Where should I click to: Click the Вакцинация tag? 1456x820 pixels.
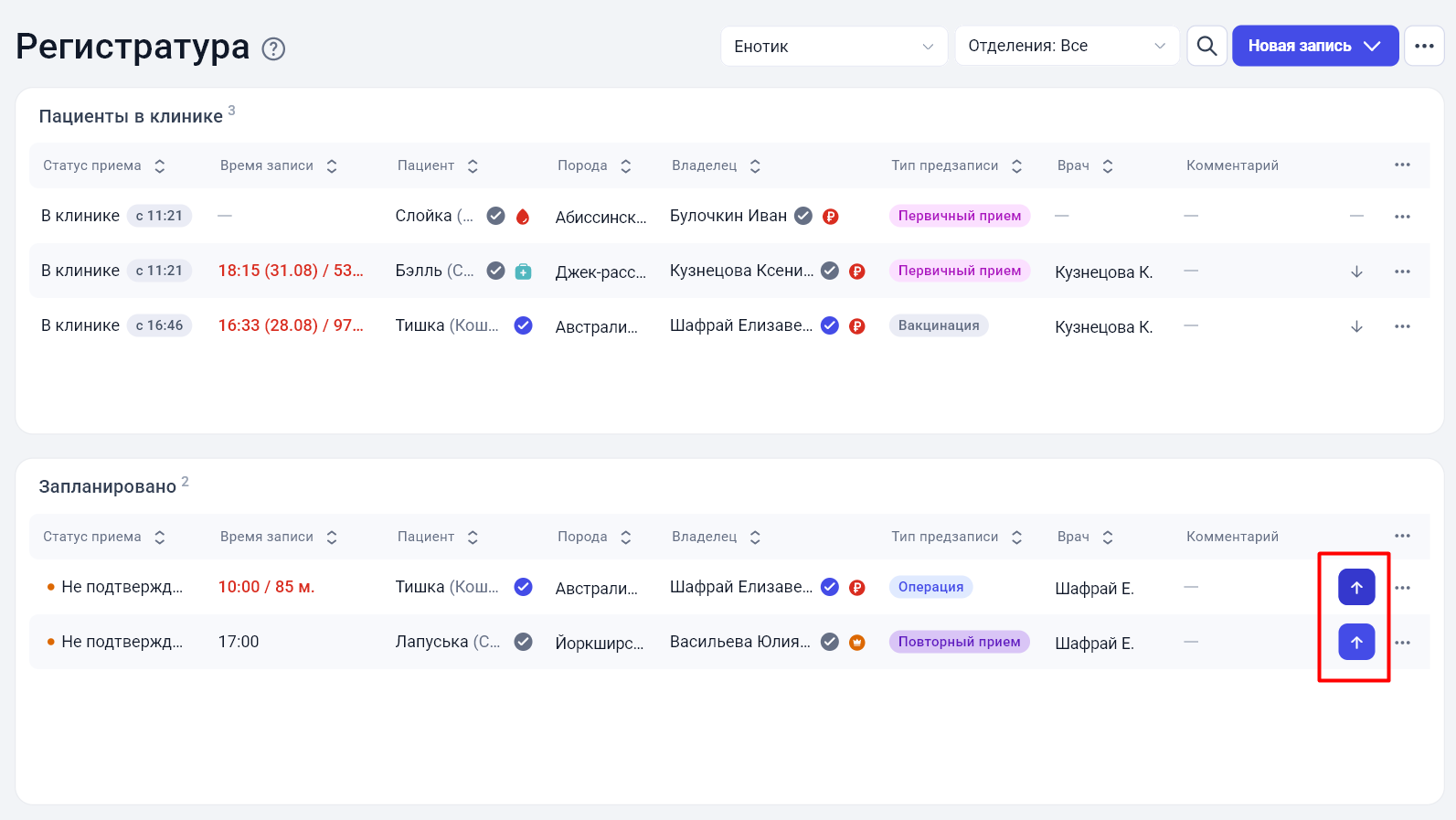tap(939, 325)
